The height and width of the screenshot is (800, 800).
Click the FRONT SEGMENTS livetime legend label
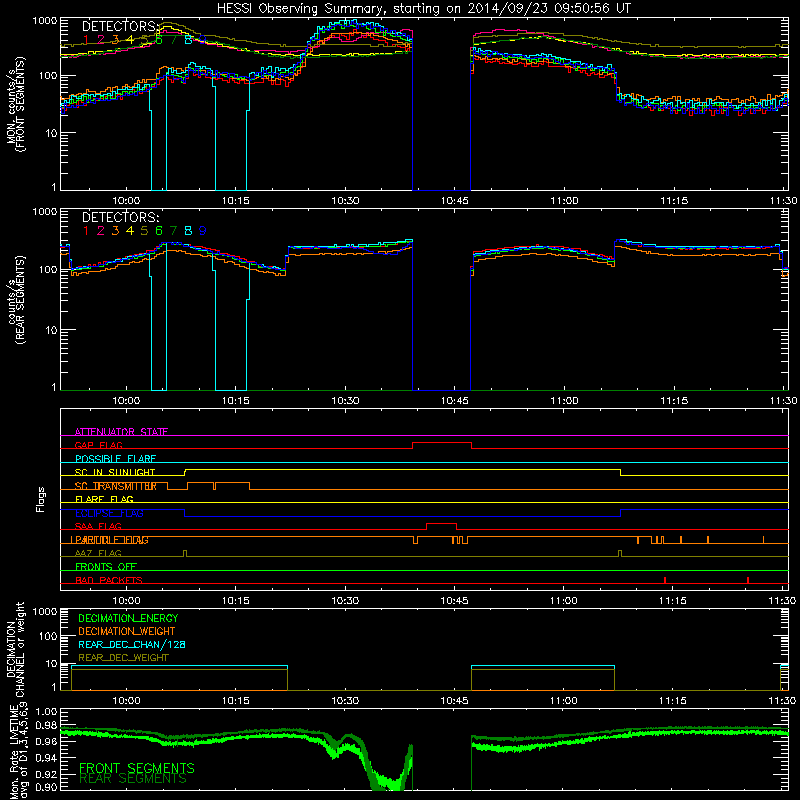[x=137, y=768]
